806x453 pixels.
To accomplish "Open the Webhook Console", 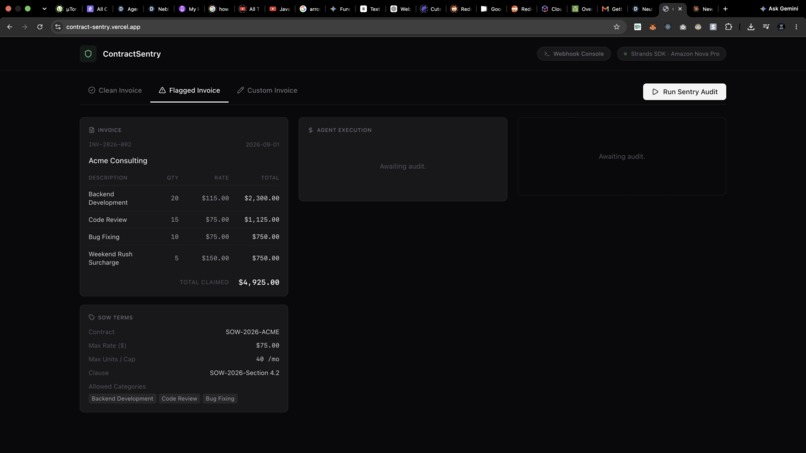I will point(574,53).
